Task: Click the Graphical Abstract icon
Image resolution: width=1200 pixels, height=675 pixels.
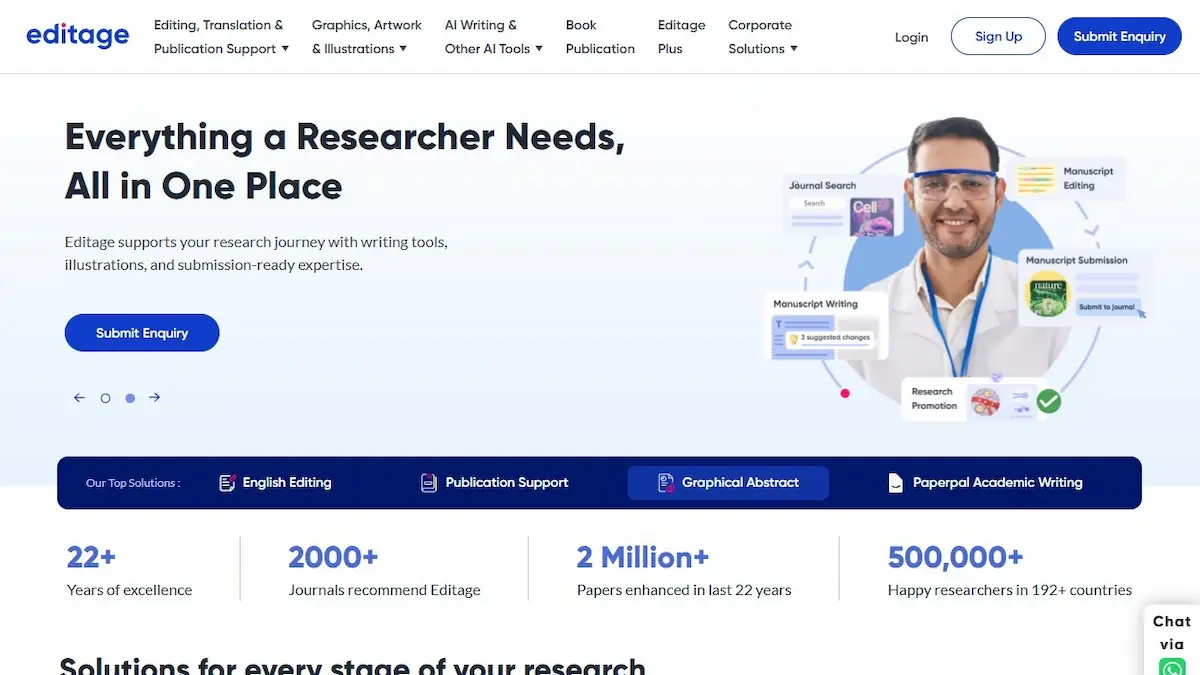Action: click(666, 482)
